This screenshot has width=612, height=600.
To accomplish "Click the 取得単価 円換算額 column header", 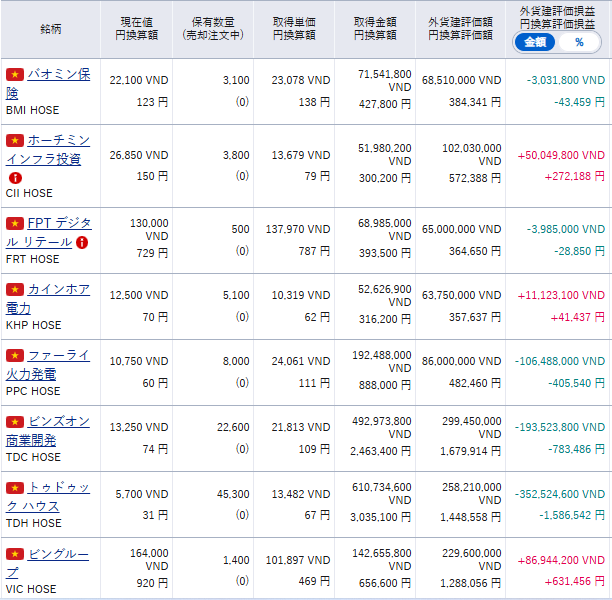I will (x=292, y=28).
